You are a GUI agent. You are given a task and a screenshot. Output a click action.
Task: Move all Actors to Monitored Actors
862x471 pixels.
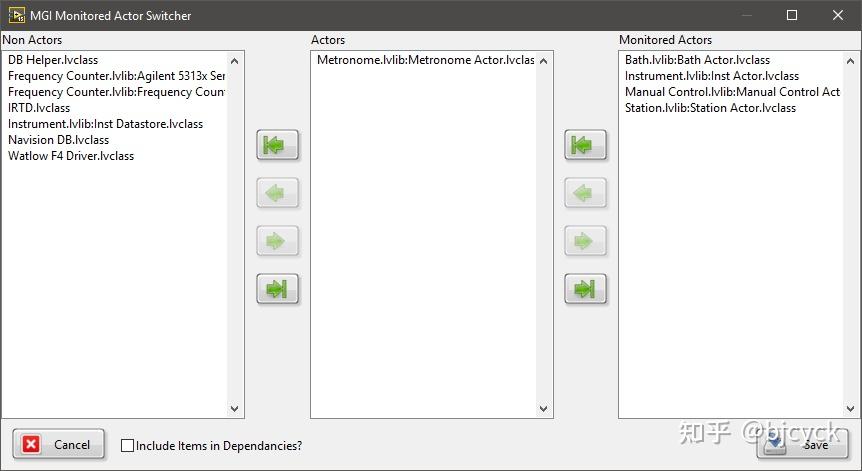[585, 289]
